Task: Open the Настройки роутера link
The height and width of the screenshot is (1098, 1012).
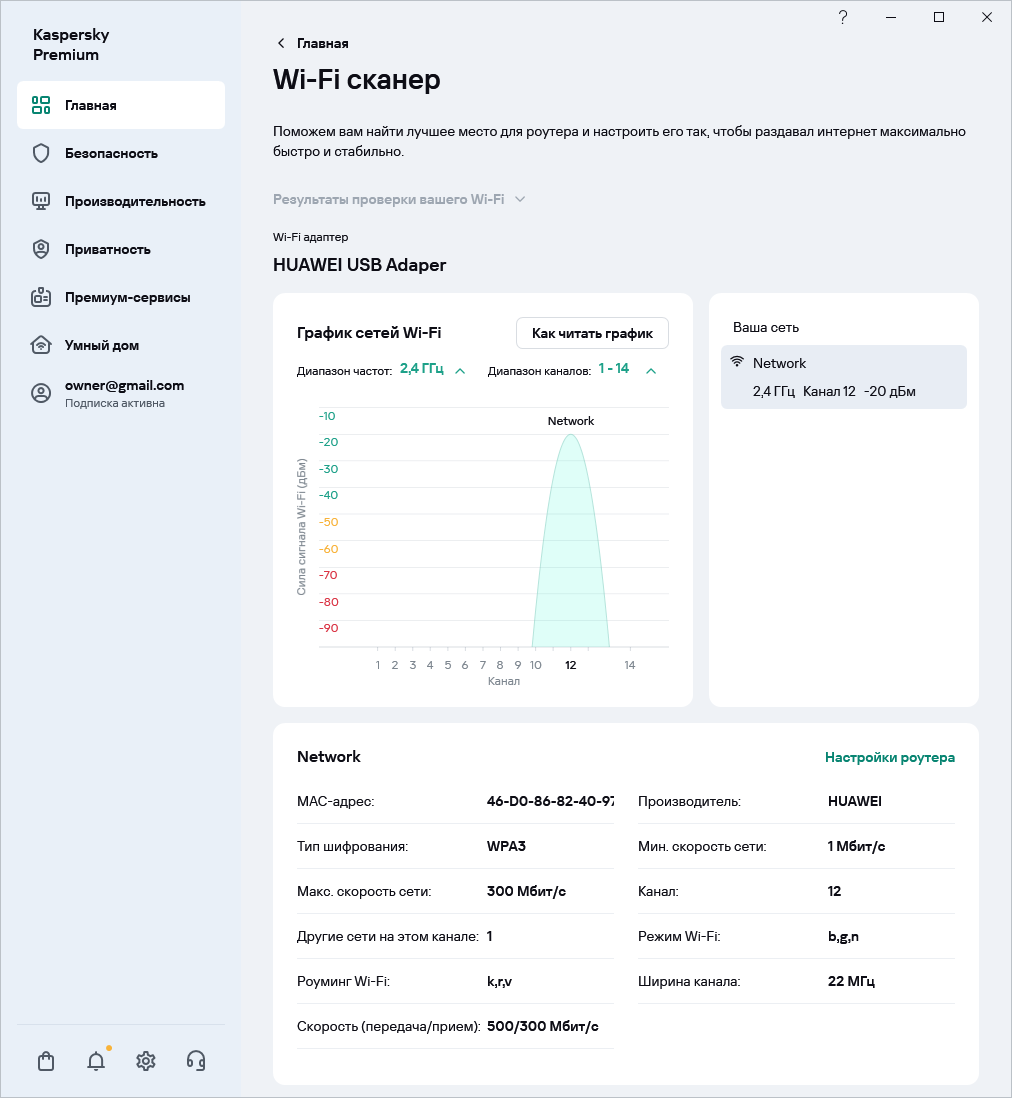Action: click(x=889, y=757)
